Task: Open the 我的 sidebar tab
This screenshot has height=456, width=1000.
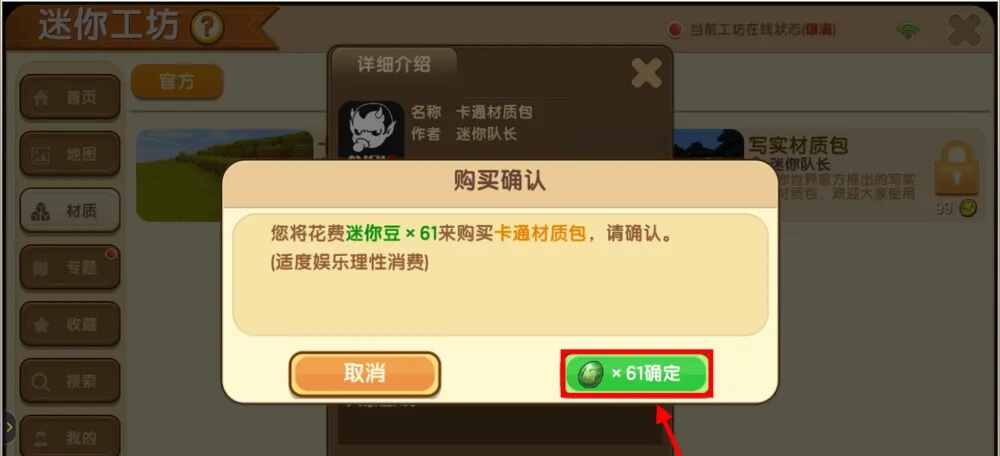Action: pos(70,436)
